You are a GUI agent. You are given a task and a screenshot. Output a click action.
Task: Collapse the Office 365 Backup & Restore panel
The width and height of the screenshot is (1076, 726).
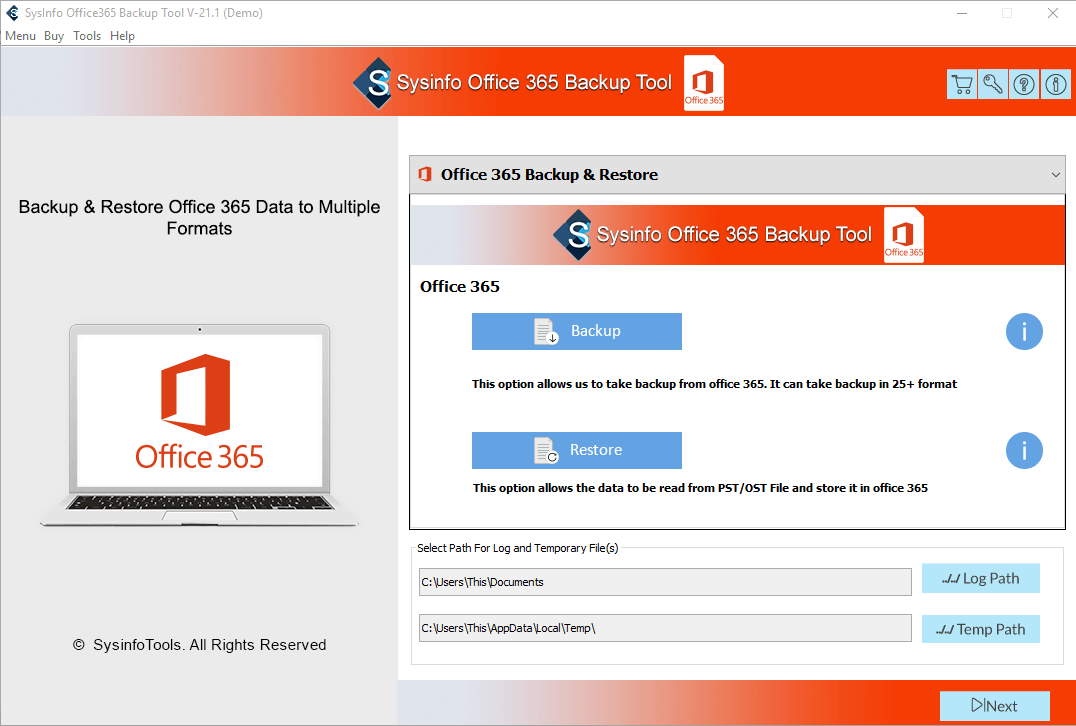point(1055,175)
